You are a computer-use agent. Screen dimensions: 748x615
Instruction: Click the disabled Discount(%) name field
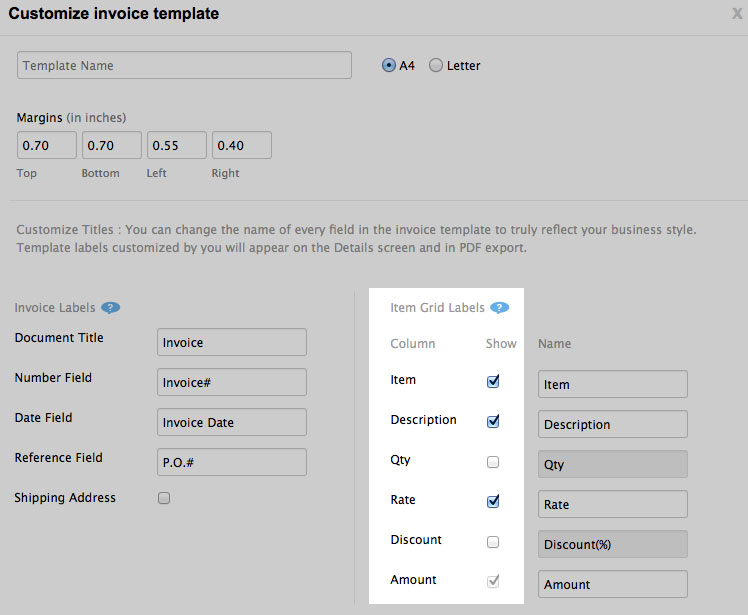tap(613, 544)
